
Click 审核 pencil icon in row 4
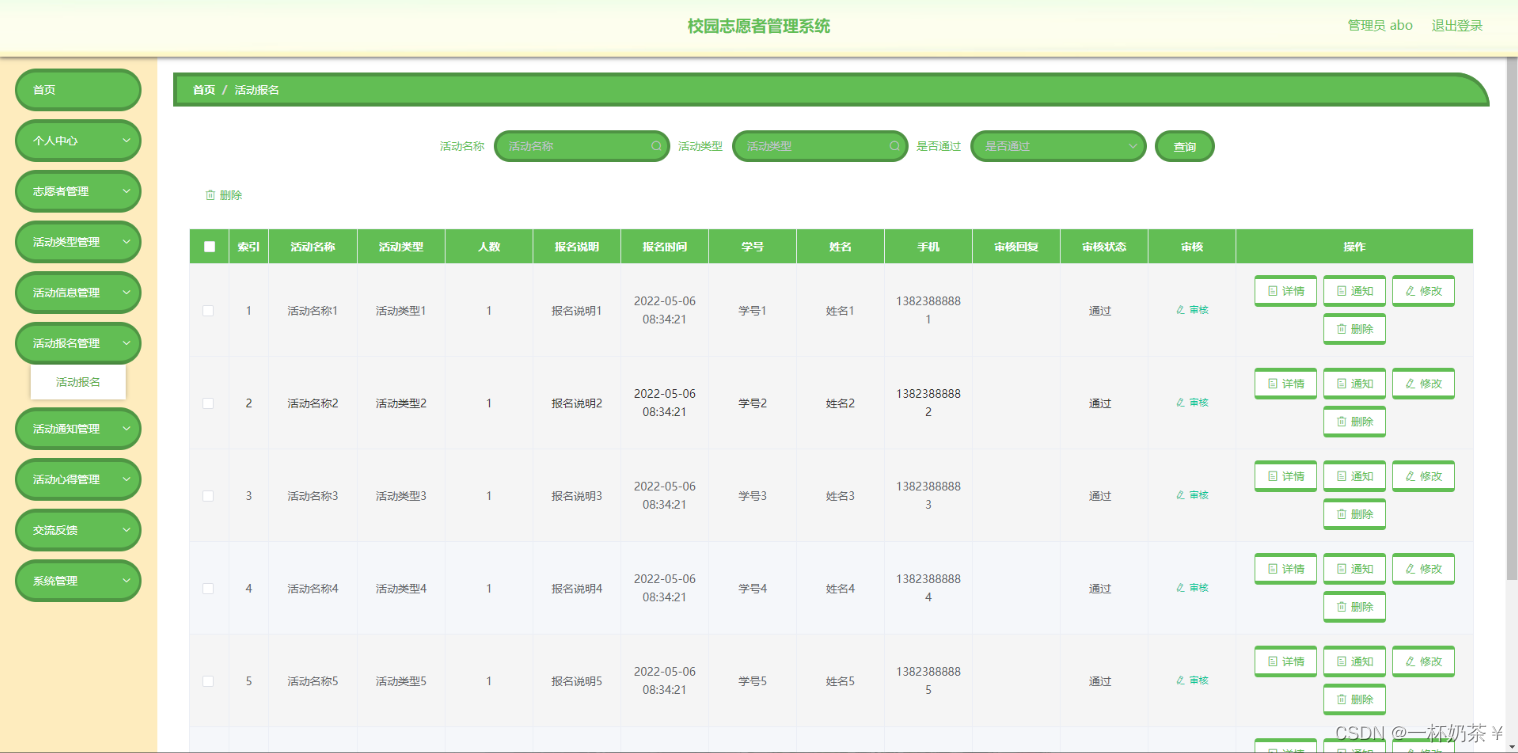click(x=1181, y=588)
